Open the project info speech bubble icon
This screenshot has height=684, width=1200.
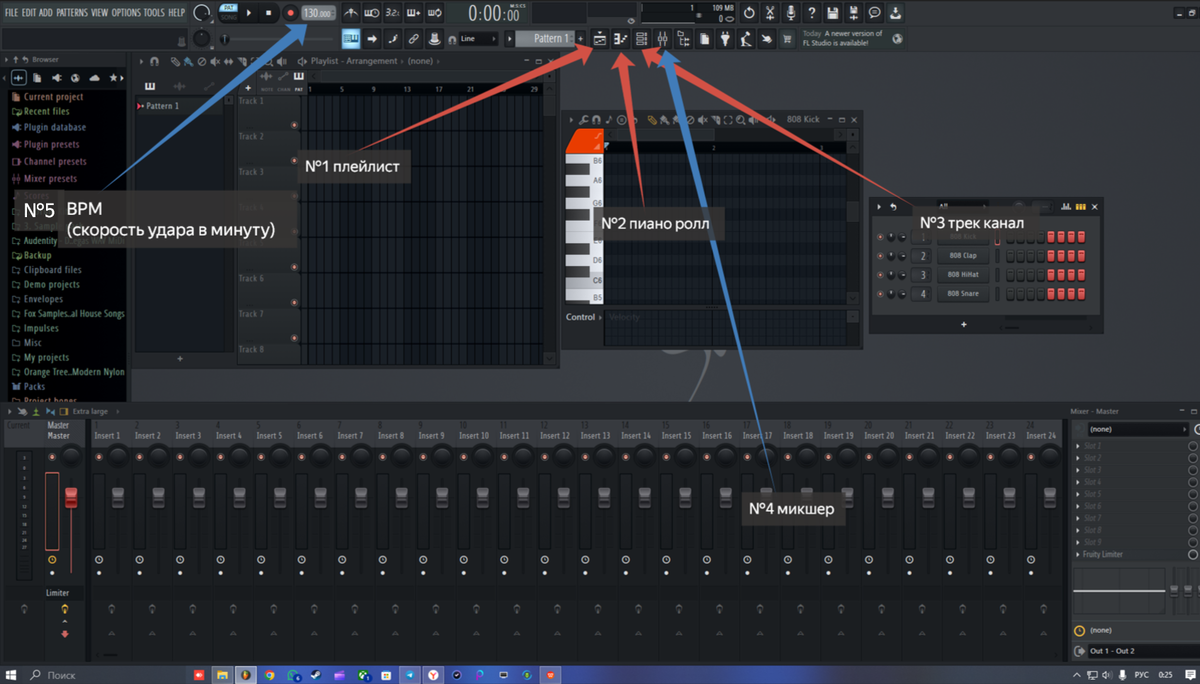875,13
